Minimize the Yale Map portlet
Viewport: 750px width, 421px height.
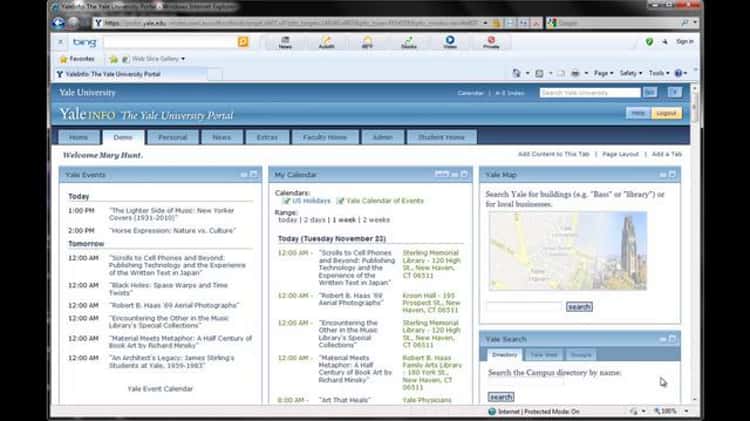tap(663, 175)
